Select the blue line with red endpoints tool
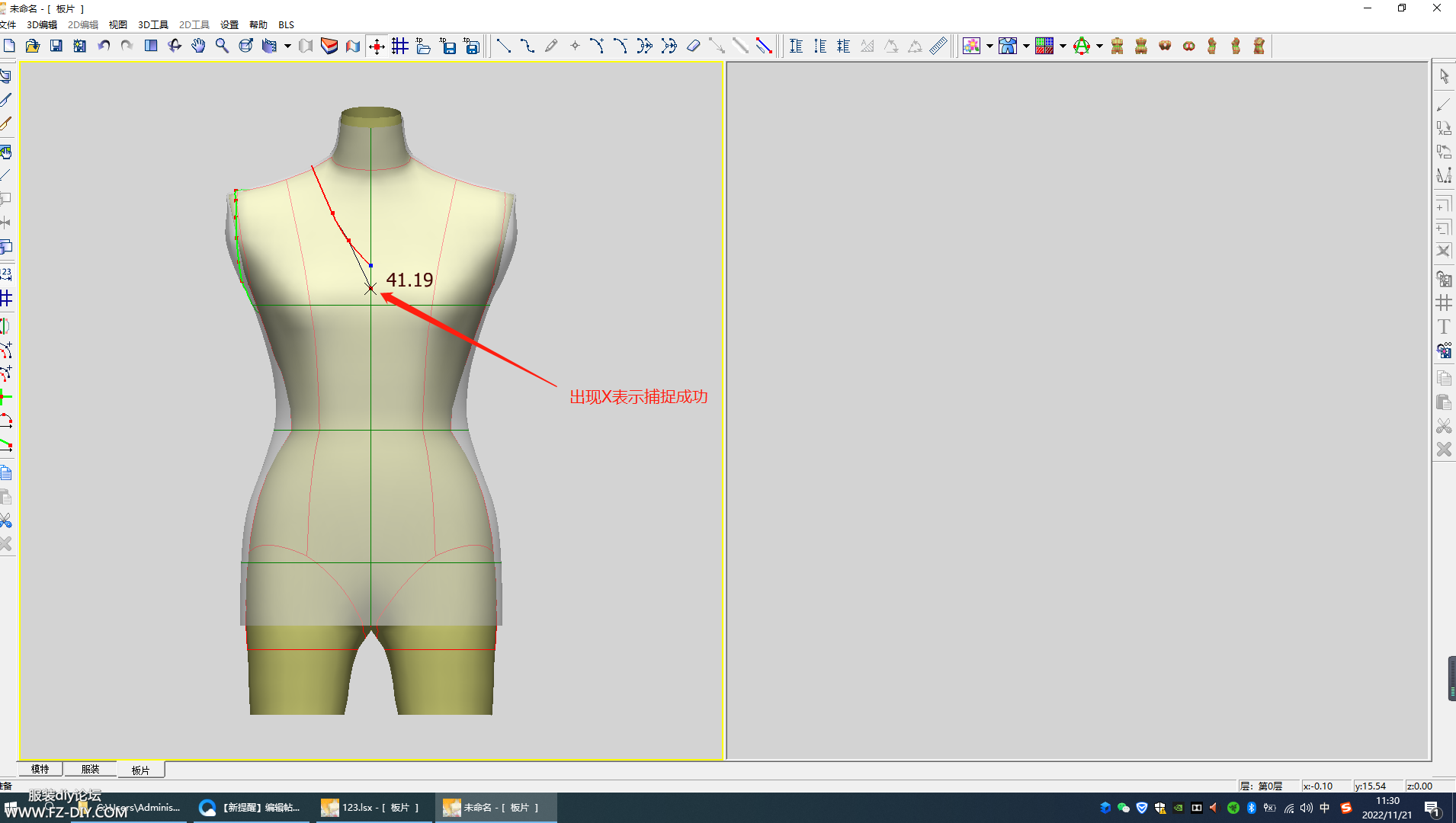This screenshot has height=823, width=1456. pos(764,46)
